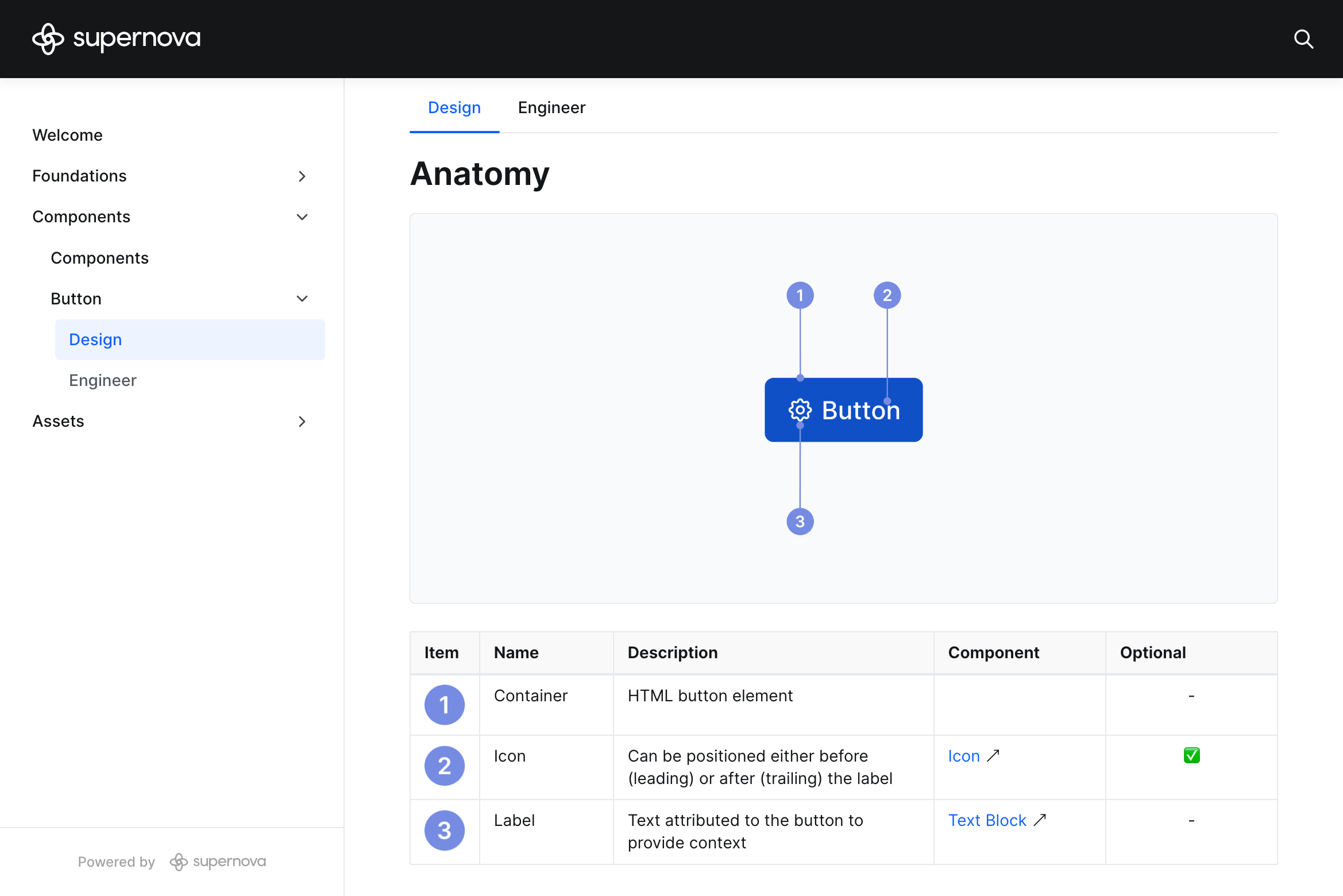The image size is (1343, 896).
Task: Click Powered by supernova at the bottom
Action: pos(172,861)
